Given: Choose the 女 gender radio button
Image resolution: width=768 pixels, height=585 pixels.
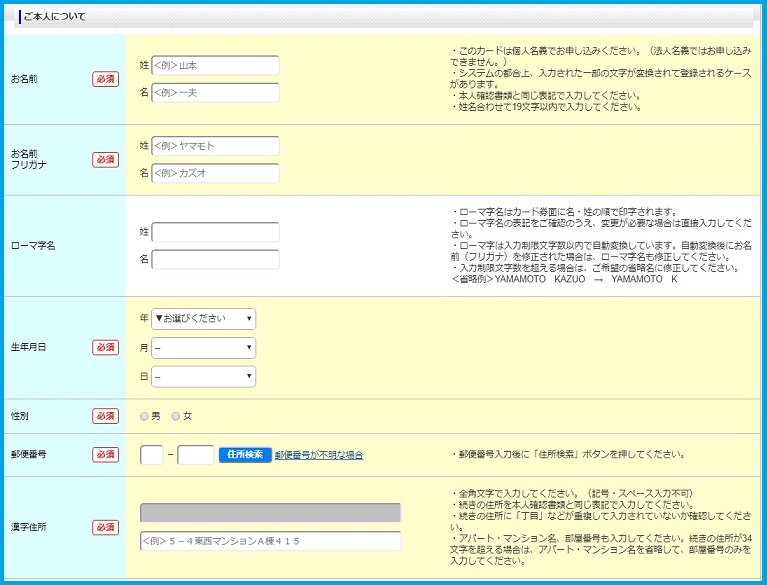Looking at the screenshot, I should tap(176, 416).
